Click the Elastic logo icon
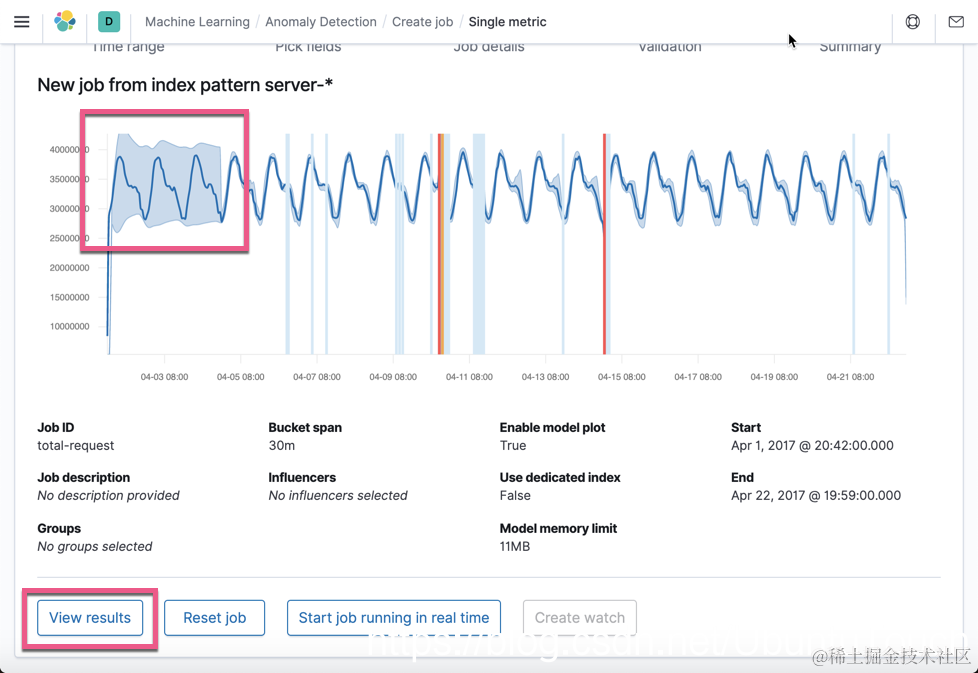The image size is (978, 673). [65, 21]
